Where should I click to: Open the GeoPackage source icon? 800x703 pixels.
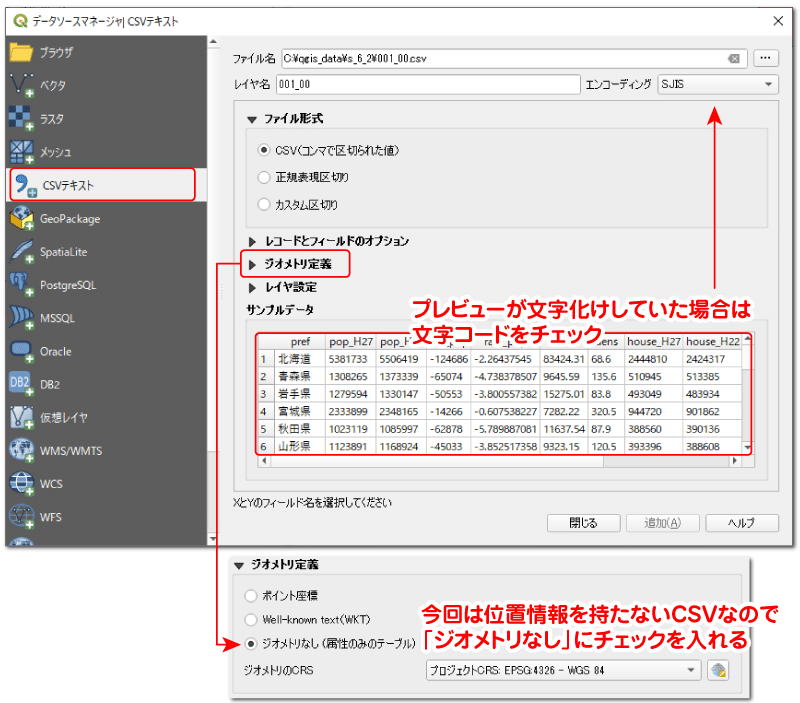coord(21,218)
